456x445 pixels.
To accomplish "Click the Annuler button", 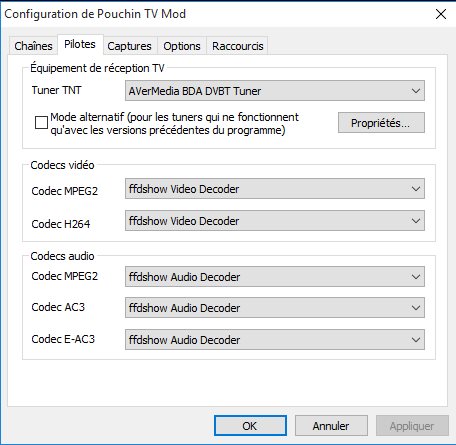I will click(331, 425).
